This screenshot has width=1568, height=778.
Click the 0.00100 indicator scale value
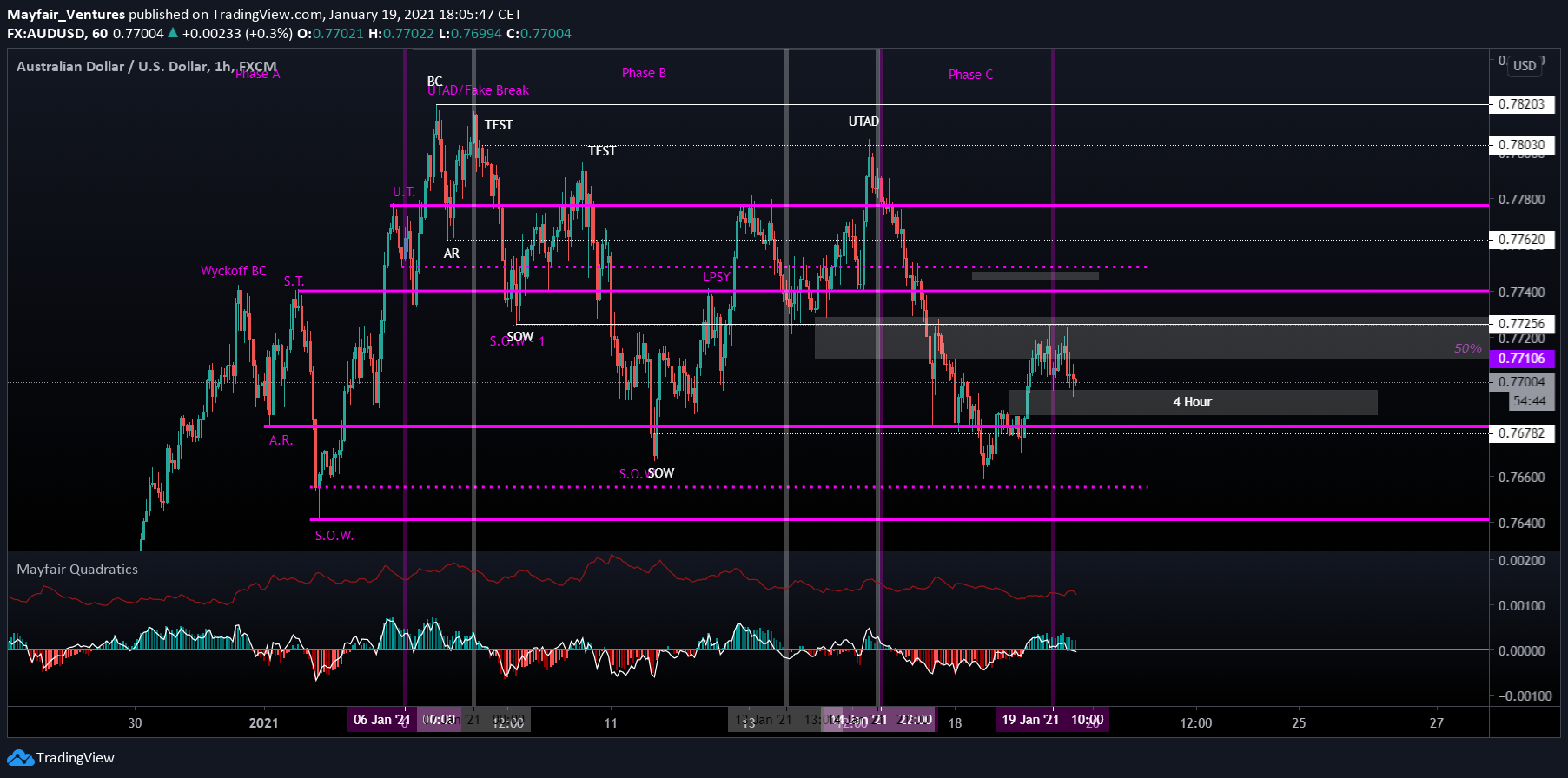[1522, 606]
